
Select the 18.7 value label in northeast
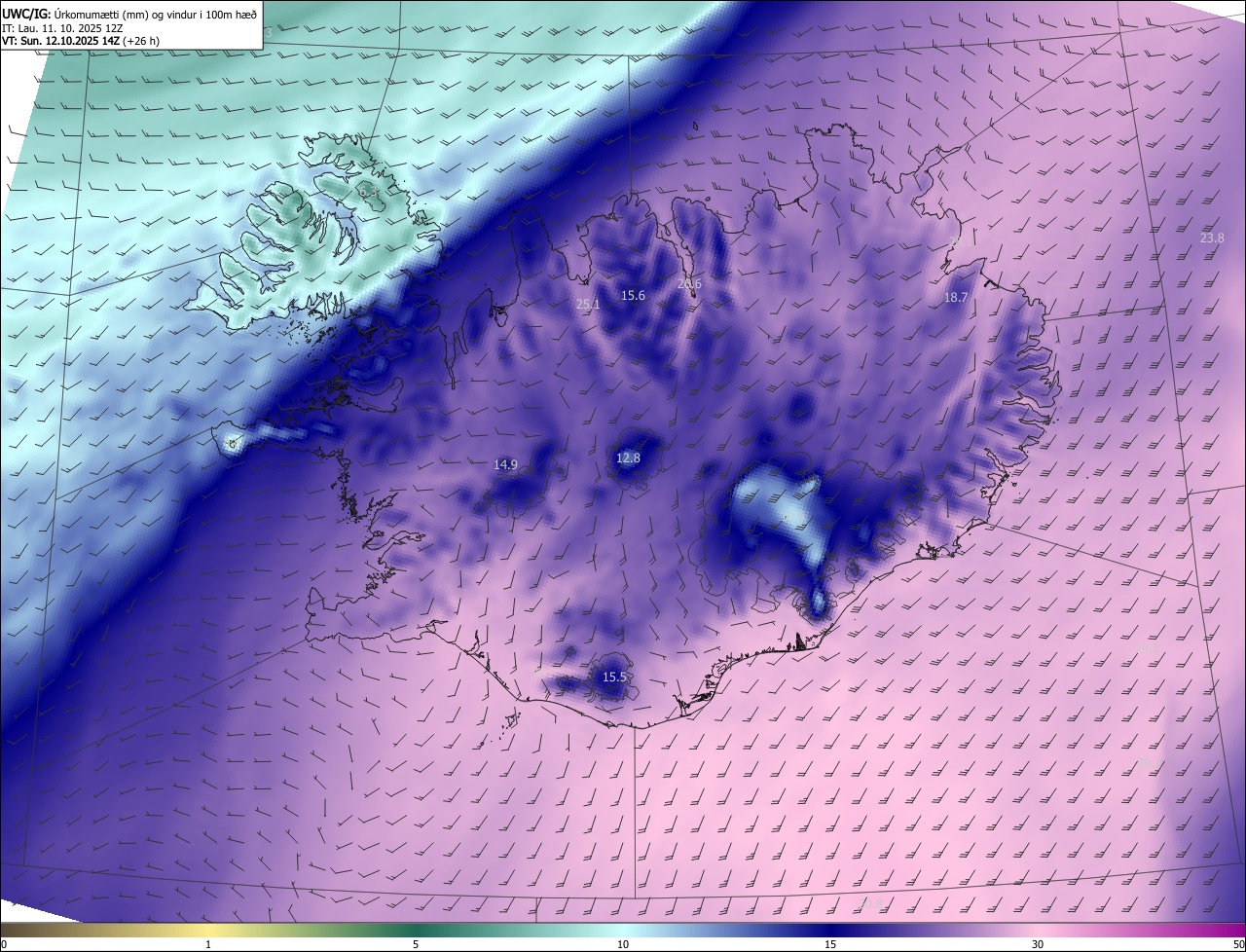point(956,298)
